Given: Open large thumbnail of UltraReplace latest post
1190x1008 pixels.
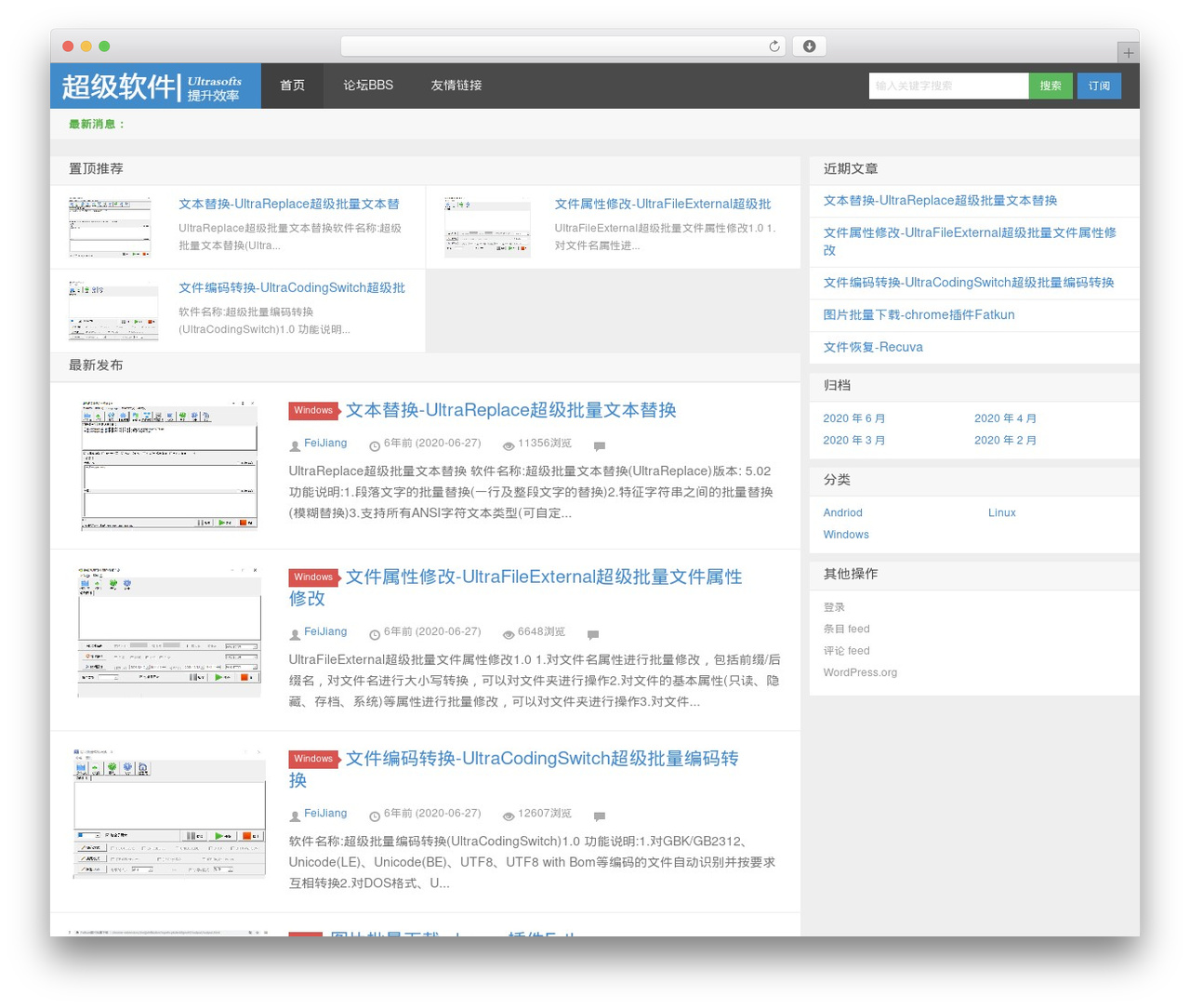Looking at the screenshot, I should pyautogui.click(x=168, y=465).
